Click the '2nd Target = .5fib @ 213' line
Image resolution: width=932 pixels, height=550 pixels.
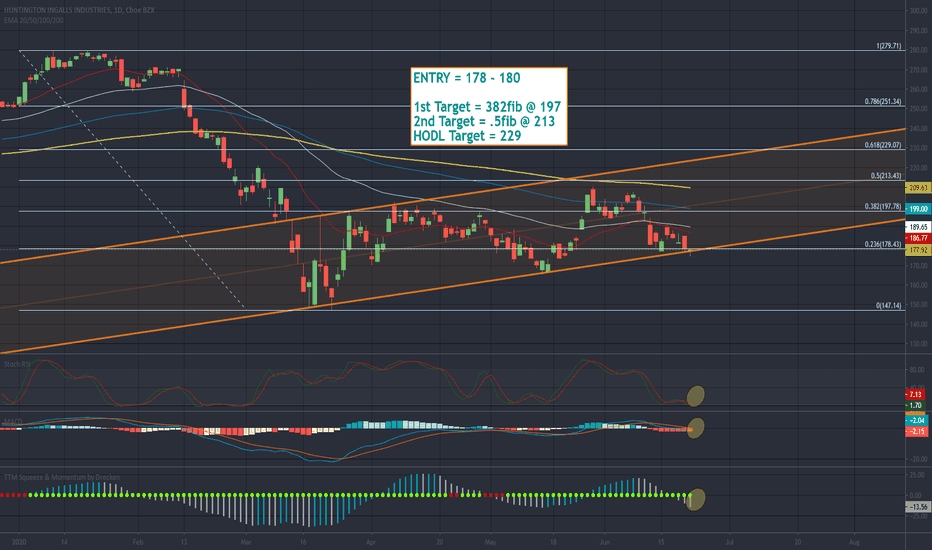point(484,121)
